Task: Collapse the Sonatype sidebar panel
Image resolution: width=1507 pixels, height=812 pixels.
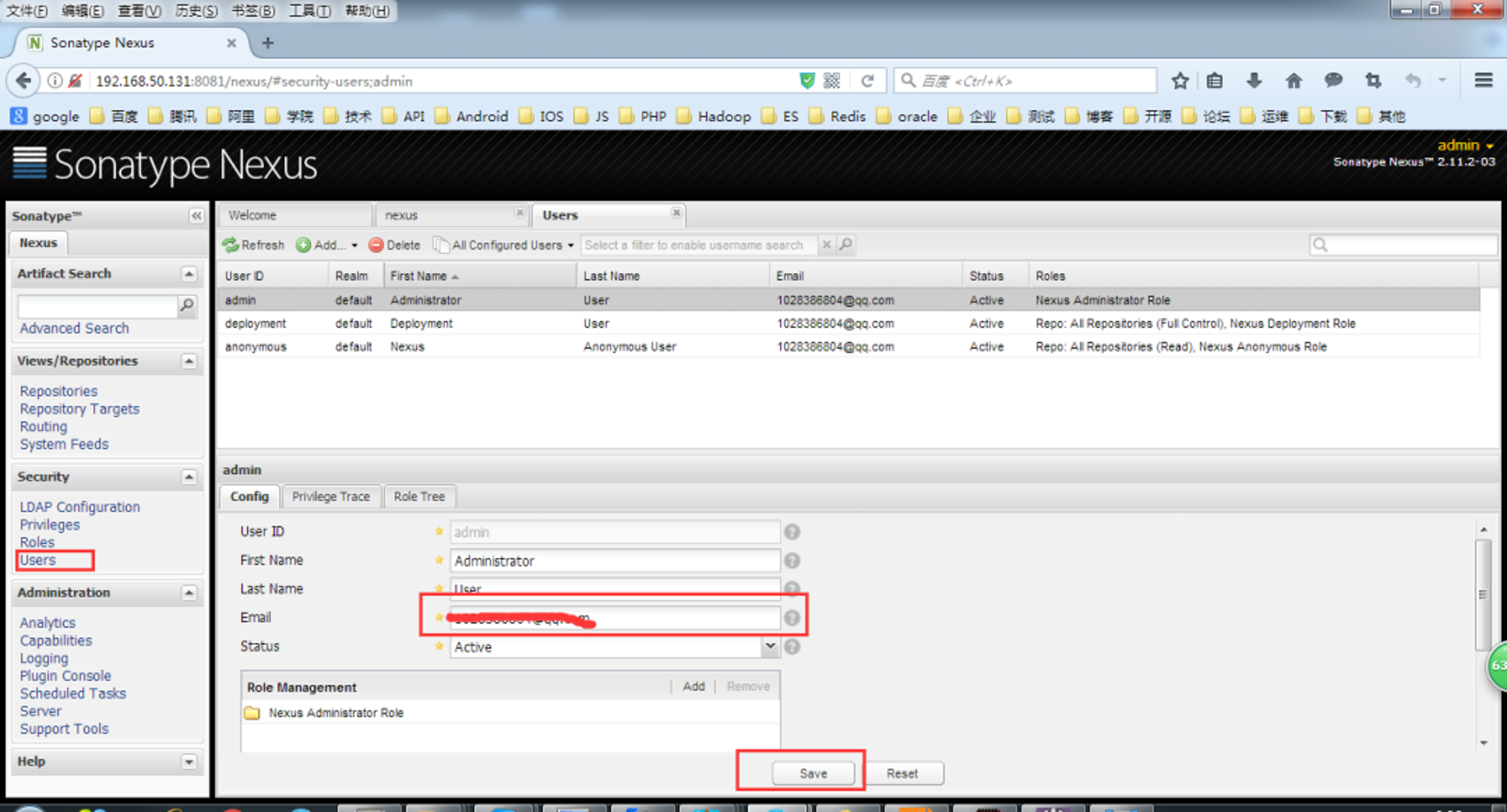Action: coord(196,216)
